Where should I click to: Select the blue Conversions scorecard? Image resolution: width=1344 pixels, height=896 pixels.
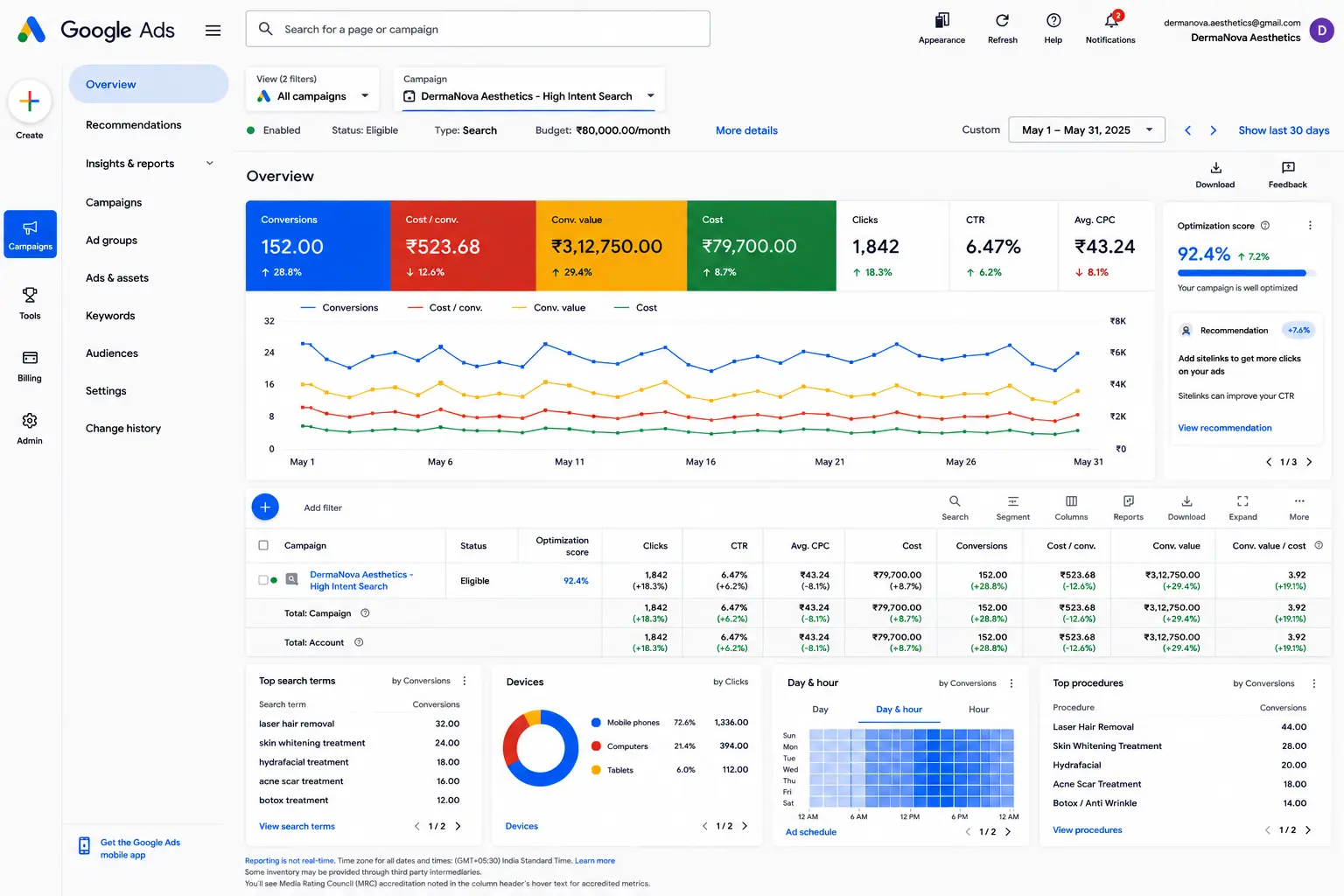click(318, 246)
